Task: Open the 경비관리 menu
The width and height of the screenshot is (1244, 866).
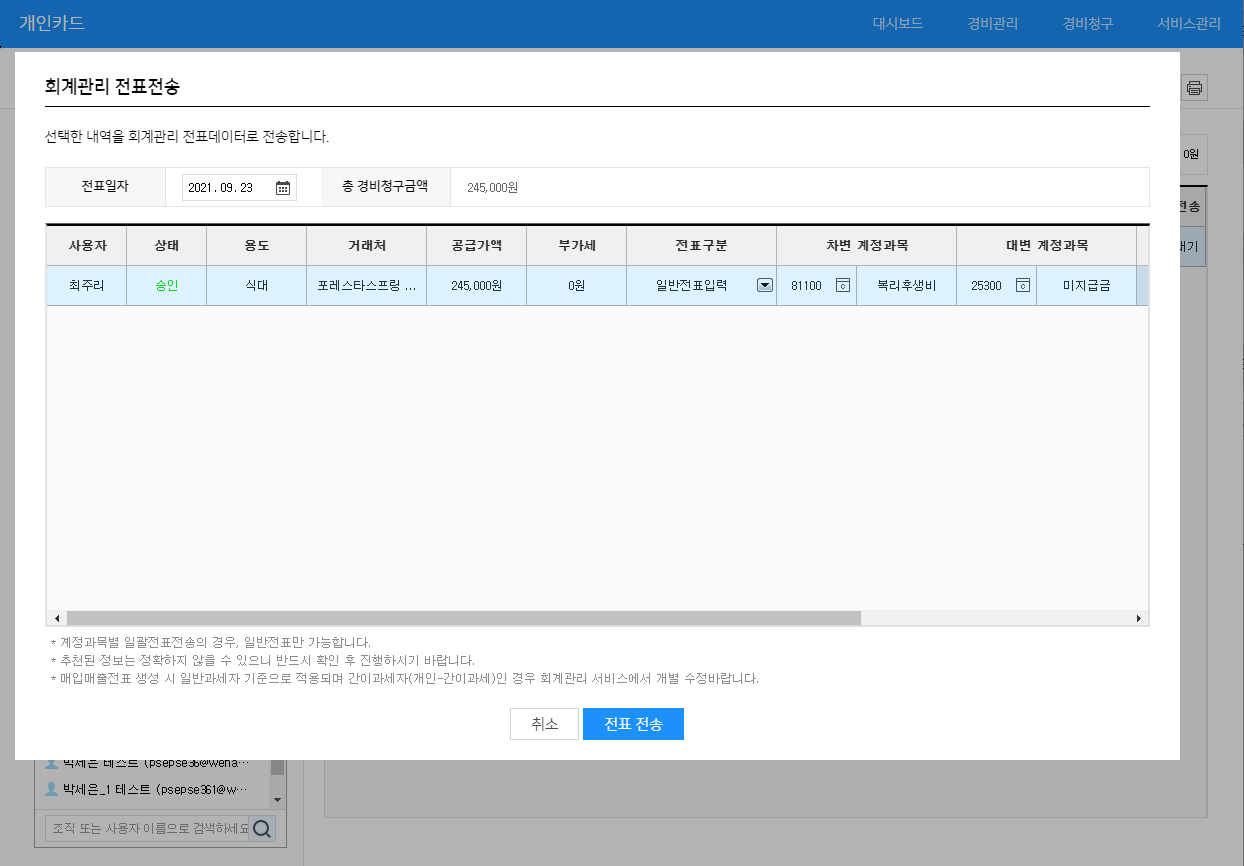Action: 992,23
